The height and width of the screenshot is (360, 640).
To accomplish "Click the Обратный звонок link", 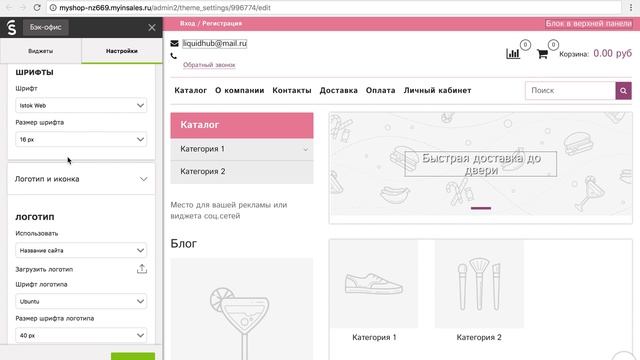I will coord(209,65).
